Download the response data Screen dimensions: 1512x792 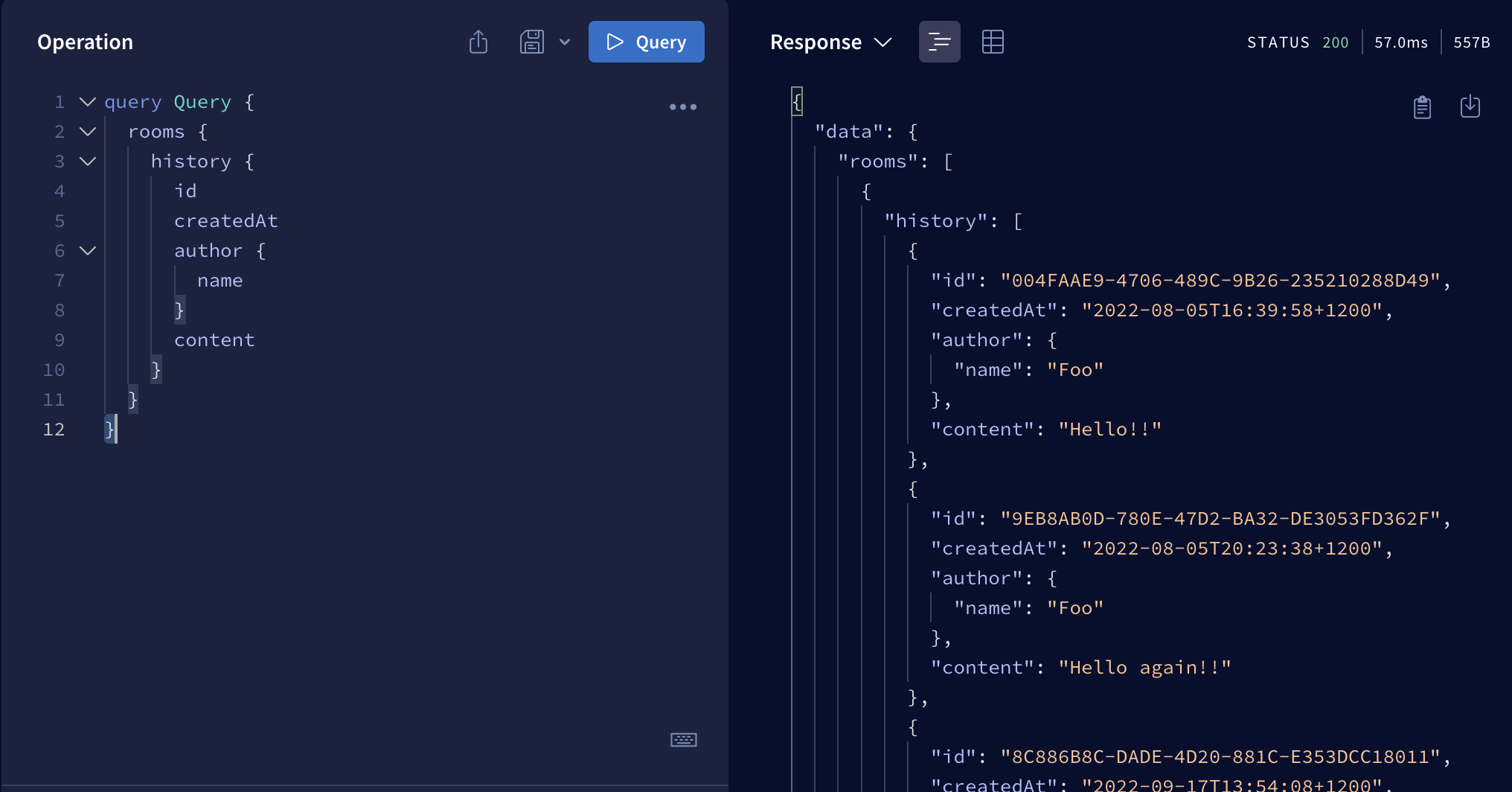click(1470, 106)
